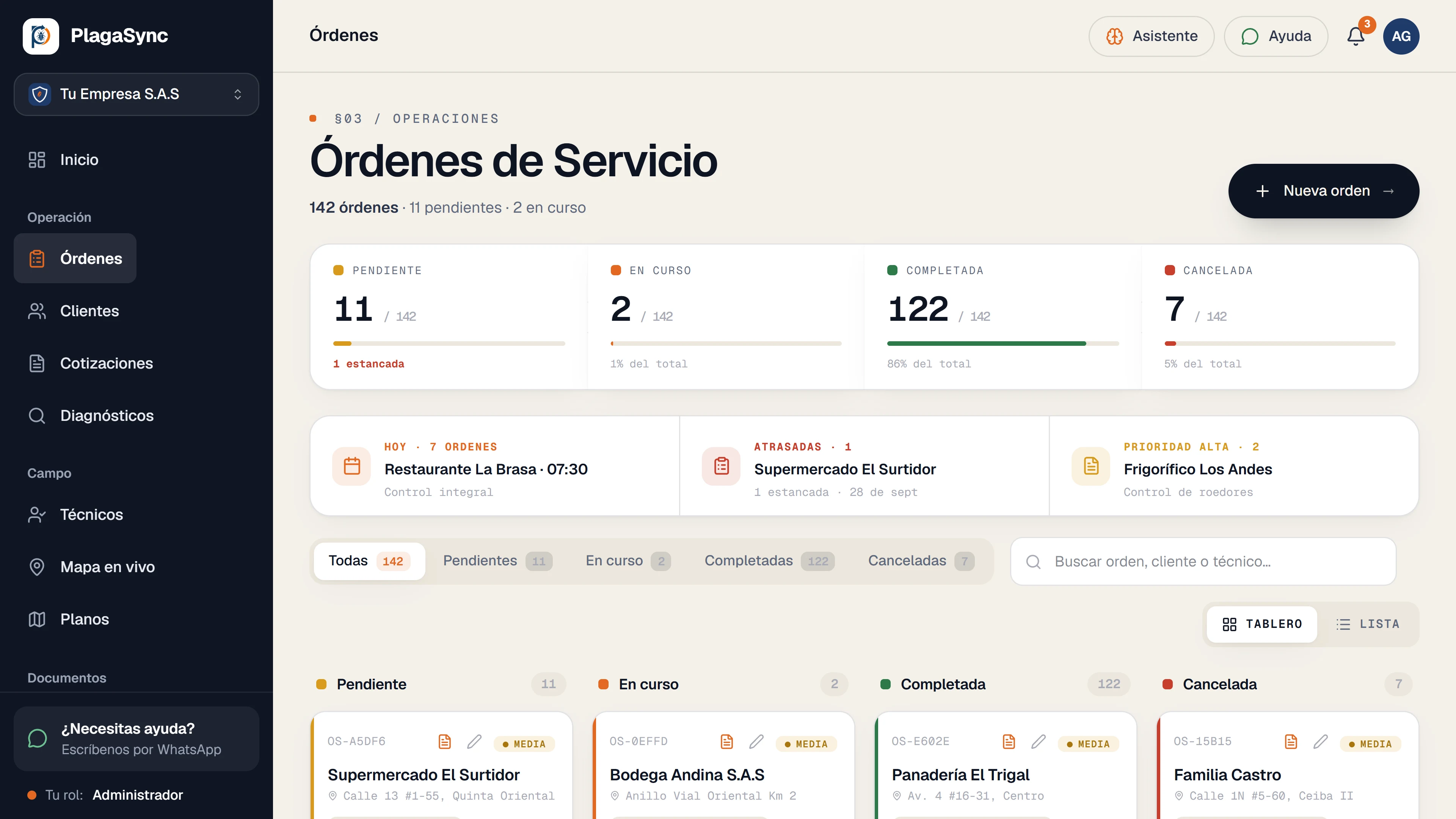Open the AG user avatar
The height and width of the screenshot is (819, 1456).
coord(1401,36)
